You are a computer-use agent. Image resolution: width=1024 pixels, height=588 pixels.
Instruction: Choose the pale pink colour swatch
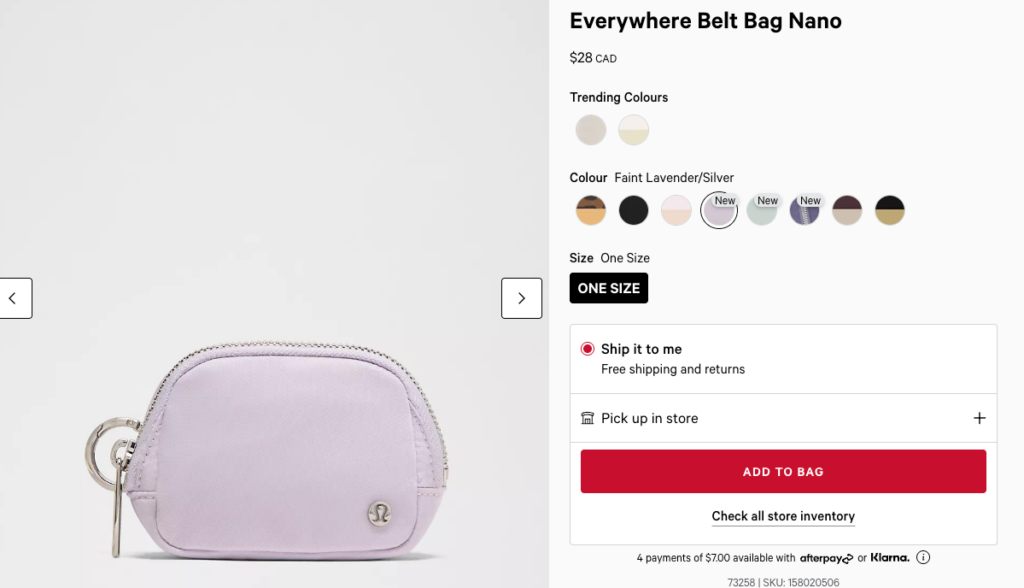(x=676, y=210)
